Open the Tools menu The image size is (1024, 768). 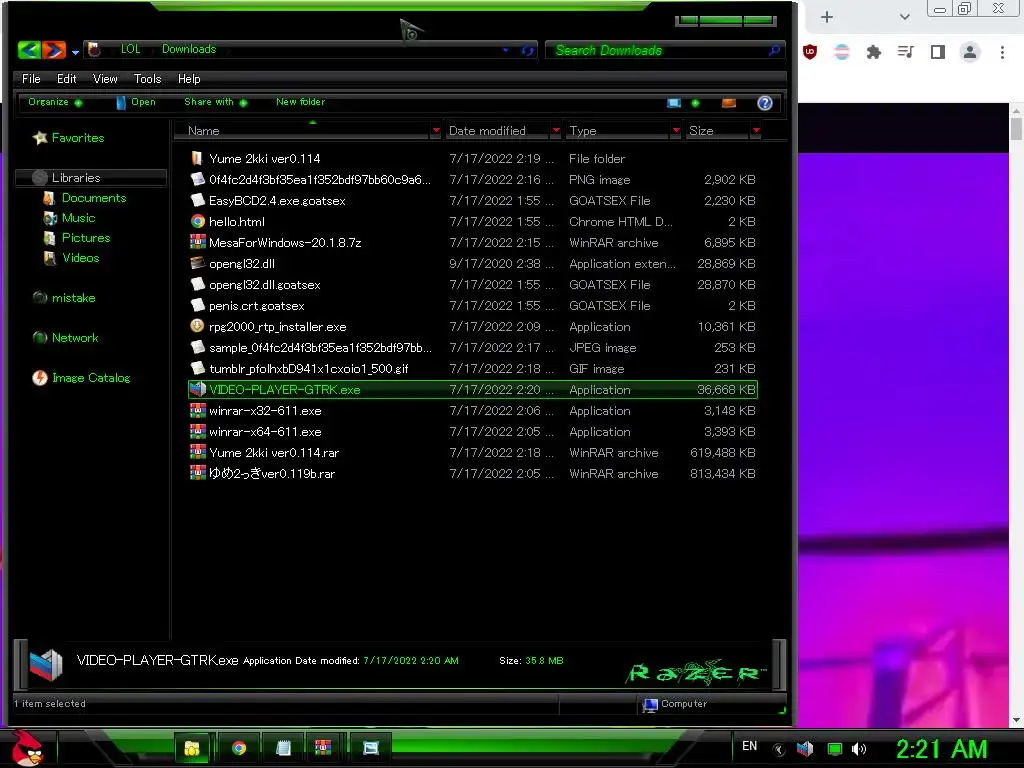147,78
